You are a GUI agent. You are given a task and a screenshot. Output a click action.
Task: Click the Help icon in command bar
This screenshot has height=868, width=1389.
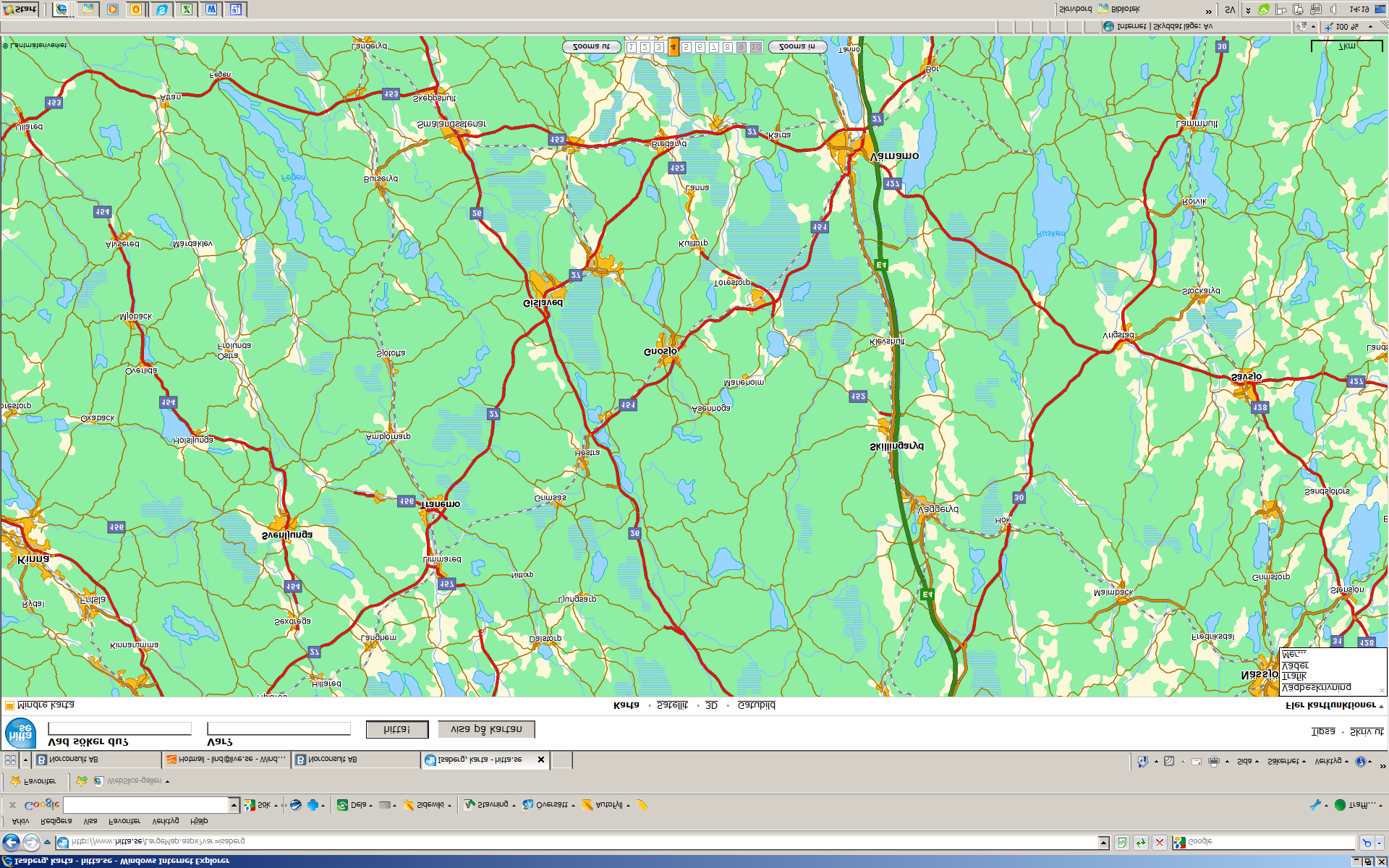click(x=1361, y=761)
